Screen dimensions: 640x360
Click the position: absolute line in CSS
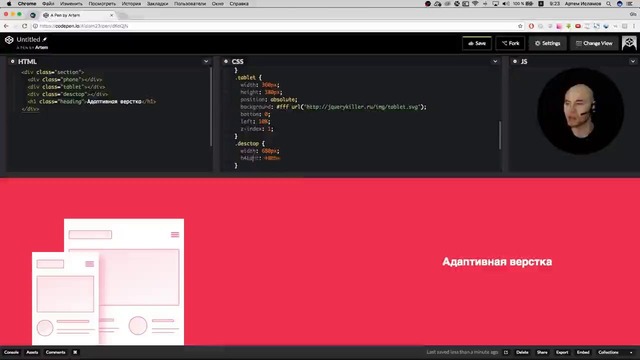[269, 100]
